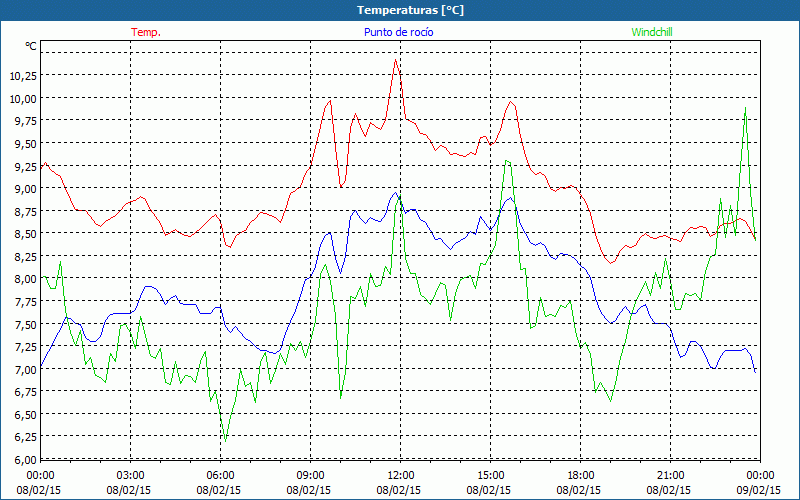Click the 7,25 y-axis value
Image resolution: width=800 pixels, height=500 pixels.
pyautogui.click(x=26, y=347)
